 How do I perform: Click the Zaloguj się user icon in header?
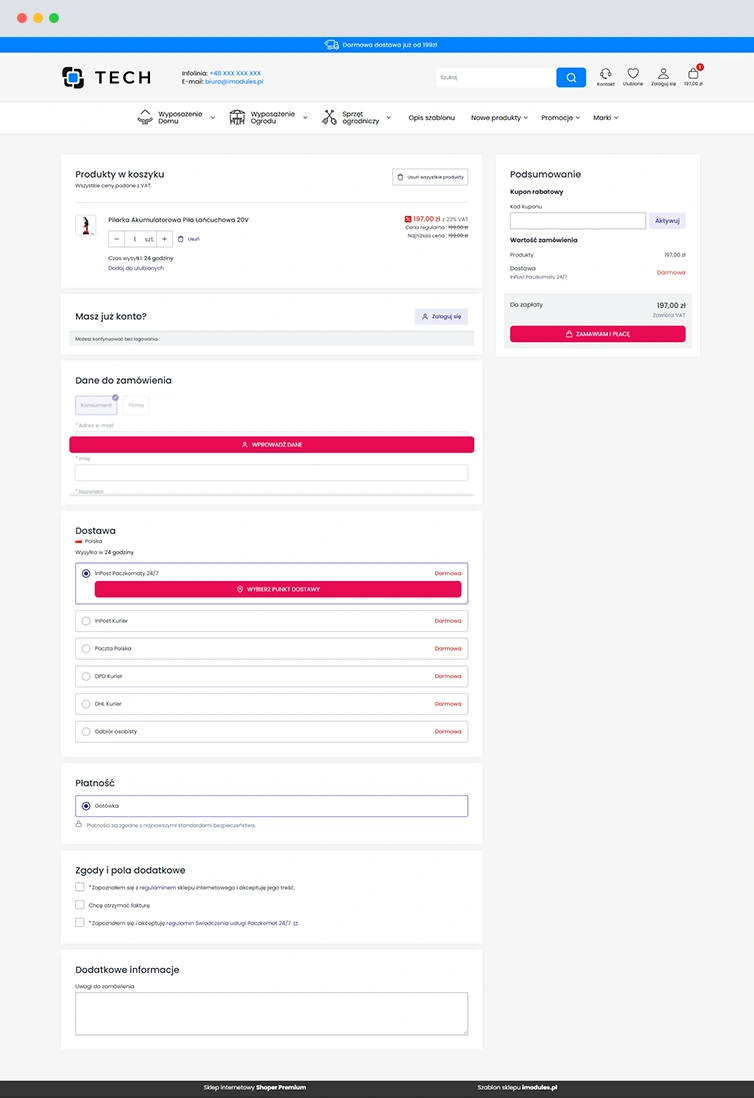tap(663, 74)
